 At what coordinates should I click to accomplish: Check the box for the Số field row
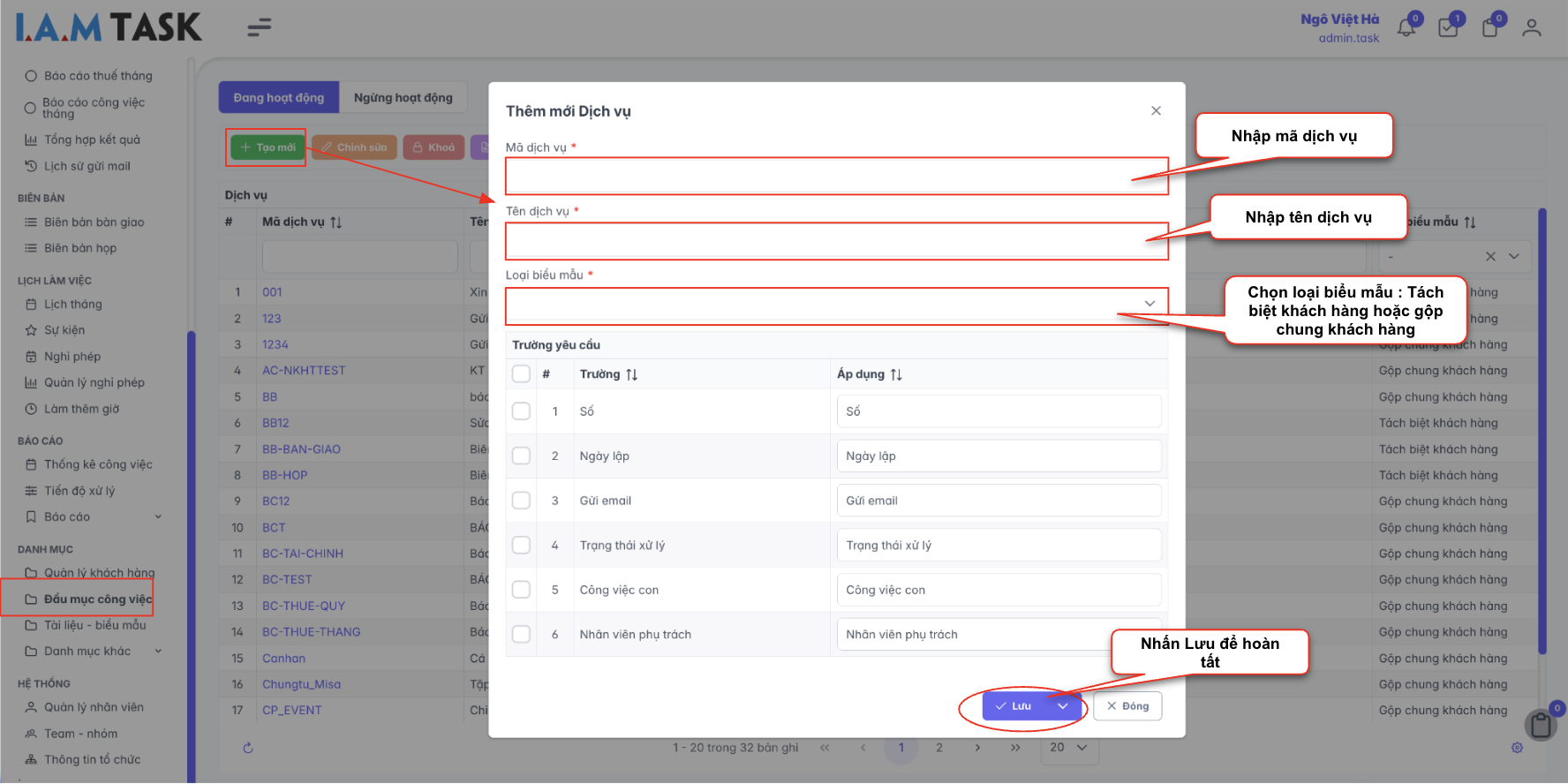(522, 411)
